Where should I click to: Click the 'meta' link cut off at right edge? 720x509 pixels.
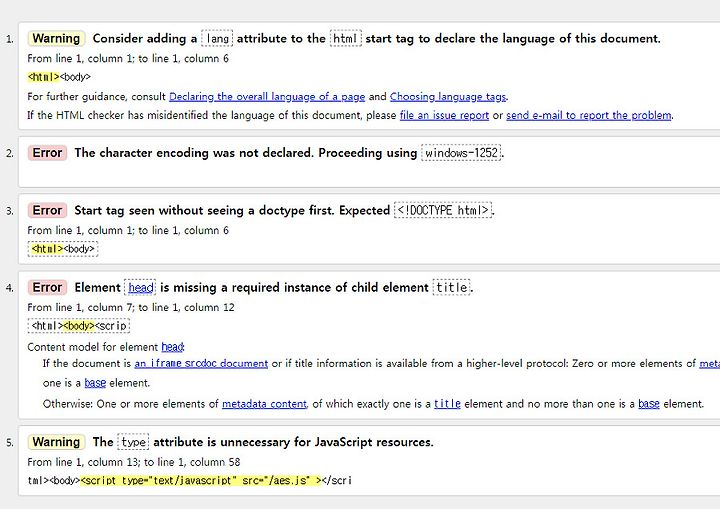(x=709, y=363)
